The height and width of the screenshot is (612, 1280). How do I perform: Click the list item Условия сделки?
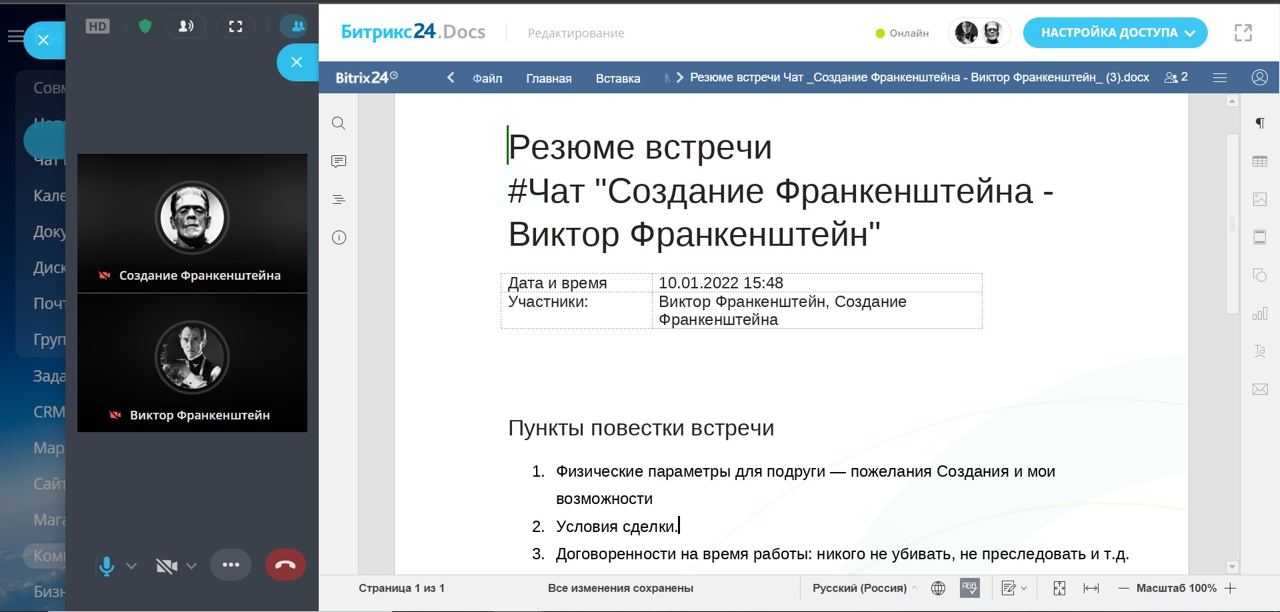(616, 526)
